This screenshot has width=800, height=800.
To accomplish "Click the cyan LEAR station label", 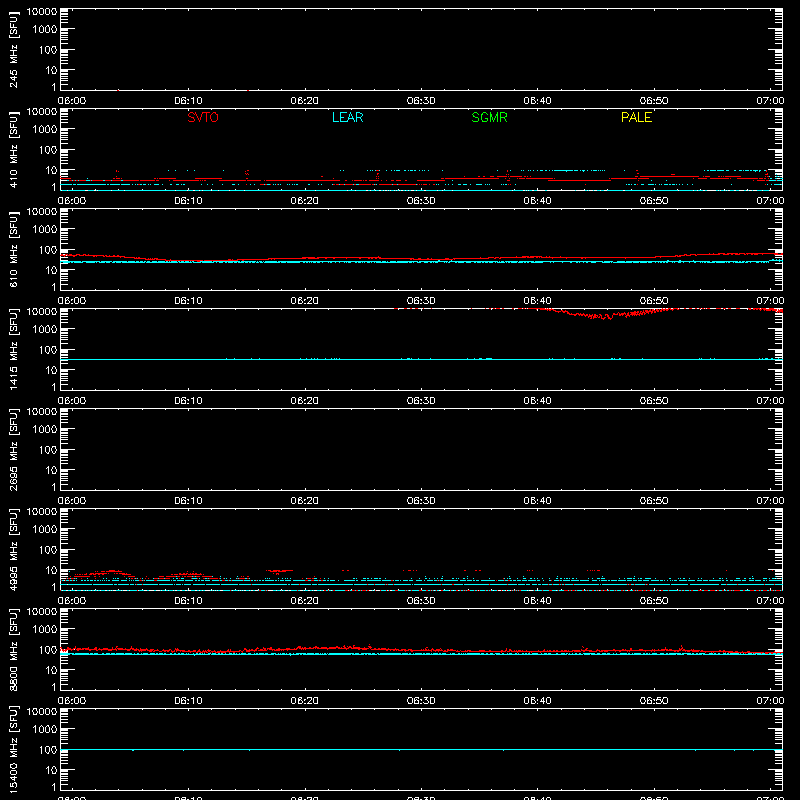I will (347, 117).
